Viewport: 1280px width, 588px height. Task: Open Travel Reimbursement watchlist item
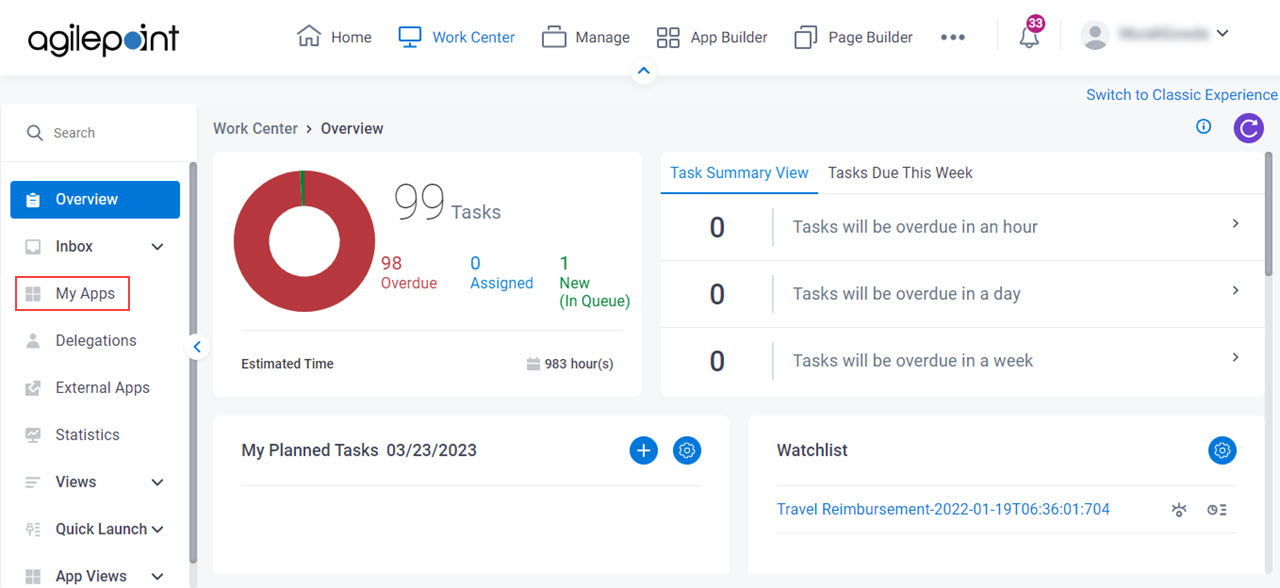943,509
